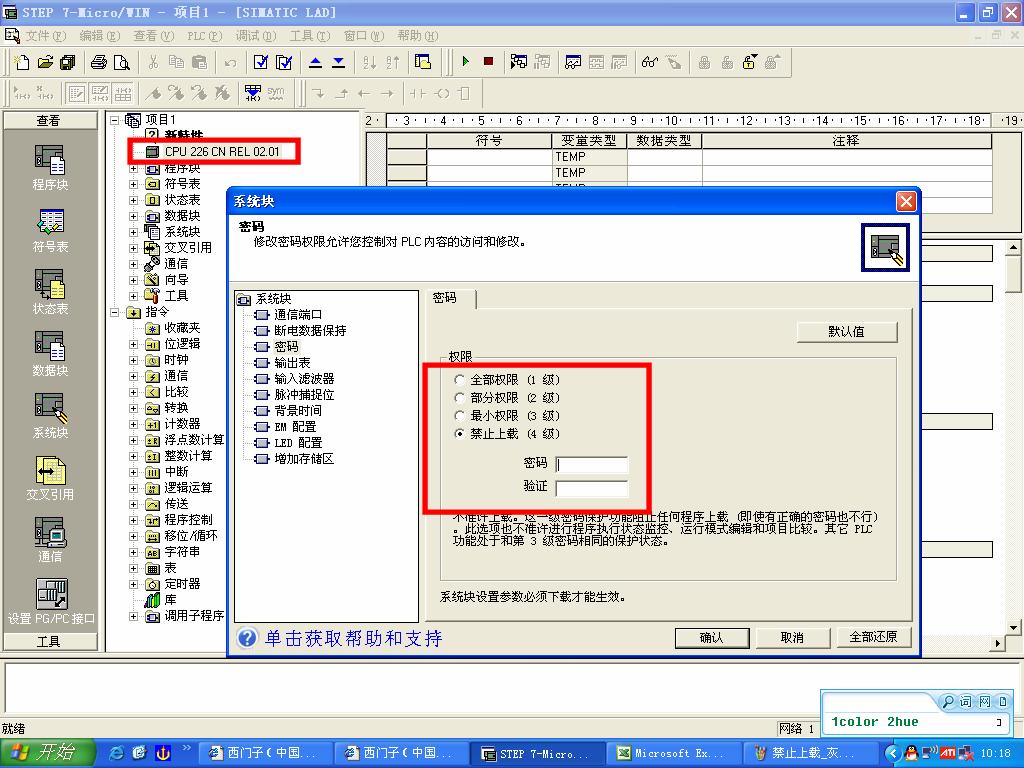
Task: Click the 全部还原 button
Action: pos(873,637)
